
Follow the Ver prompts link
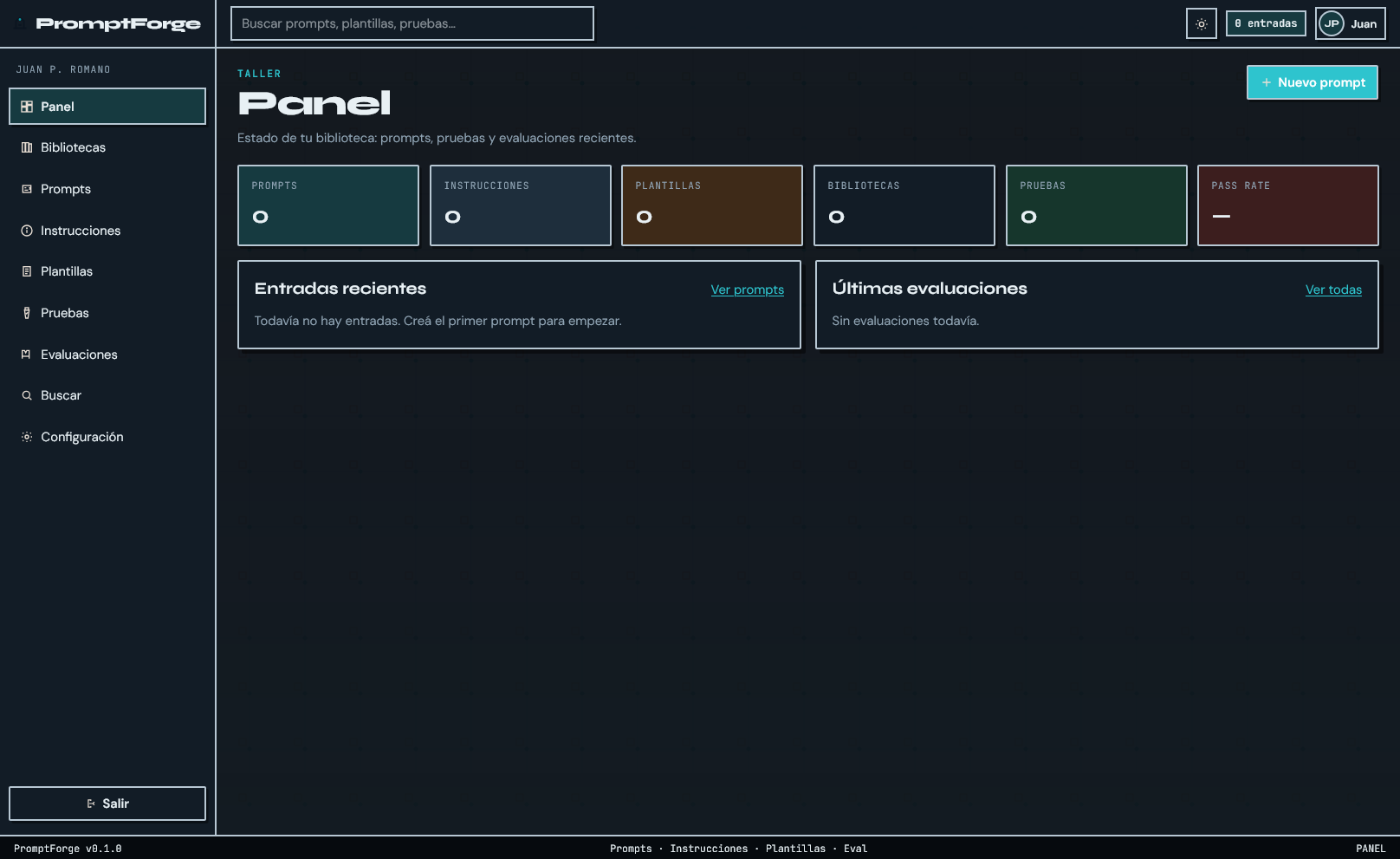coord(748,290)
